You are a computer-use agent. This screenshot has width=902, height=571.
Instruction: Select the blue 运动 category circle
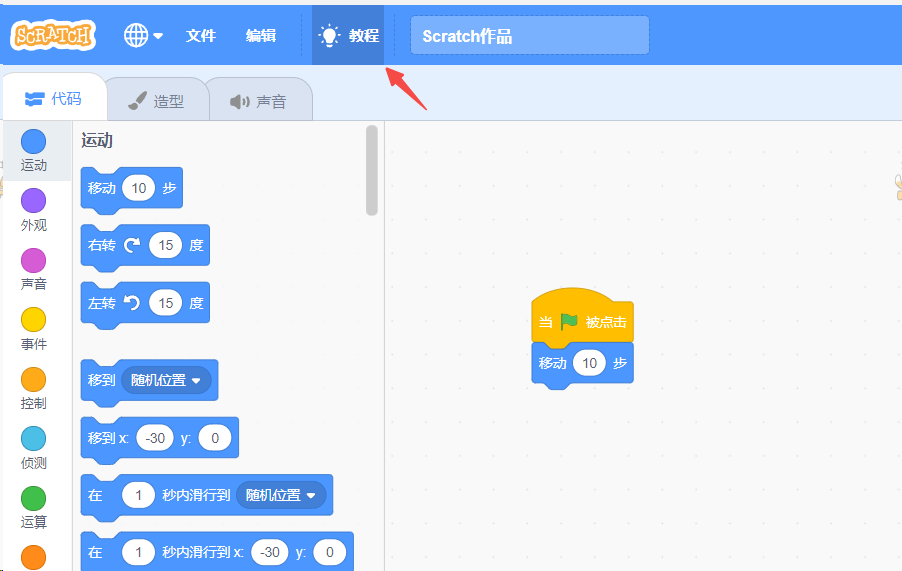point(33,141)
